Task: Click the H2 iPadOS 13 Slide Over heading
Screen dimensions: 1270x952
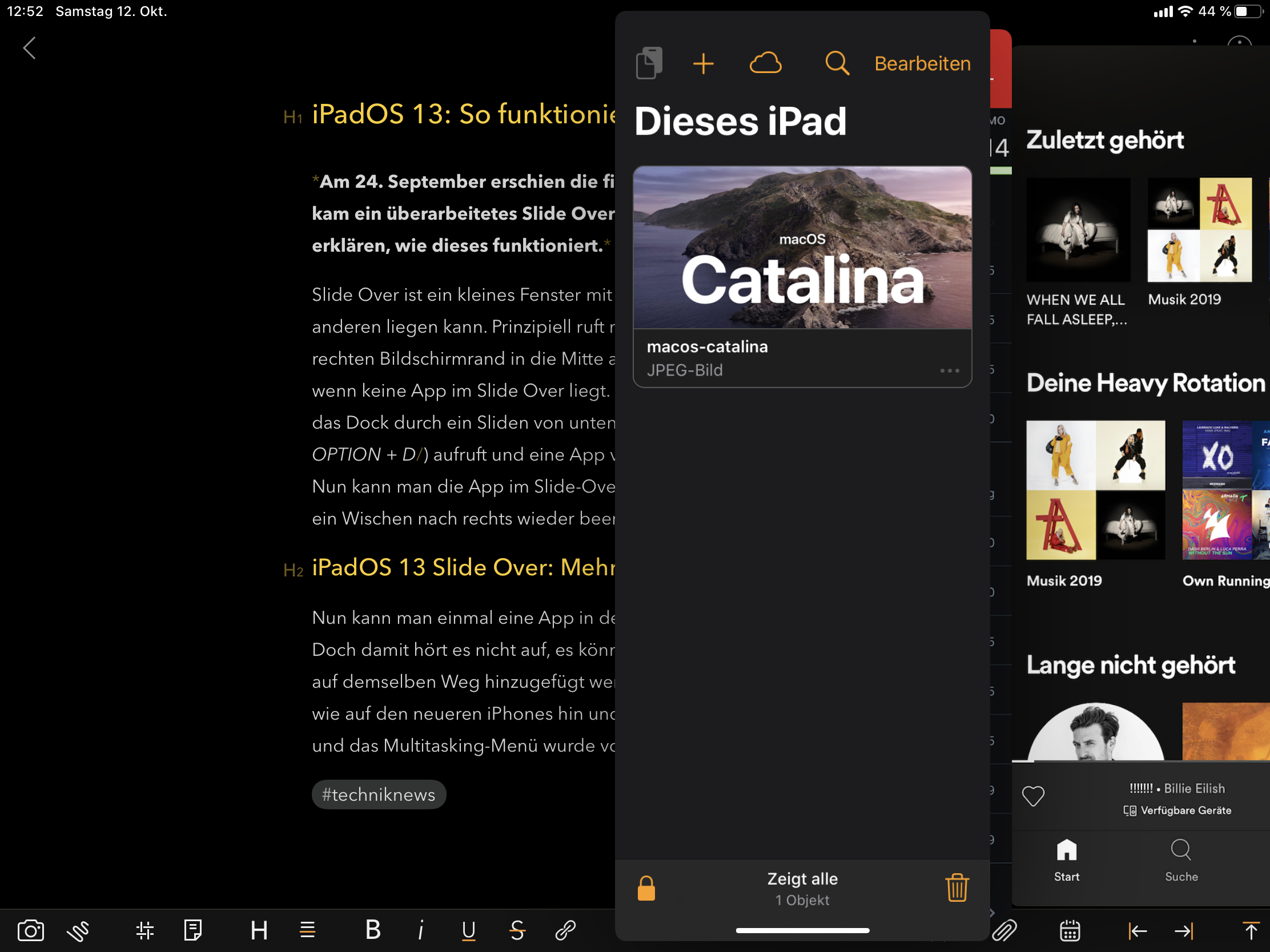Action: coord(463,567)
